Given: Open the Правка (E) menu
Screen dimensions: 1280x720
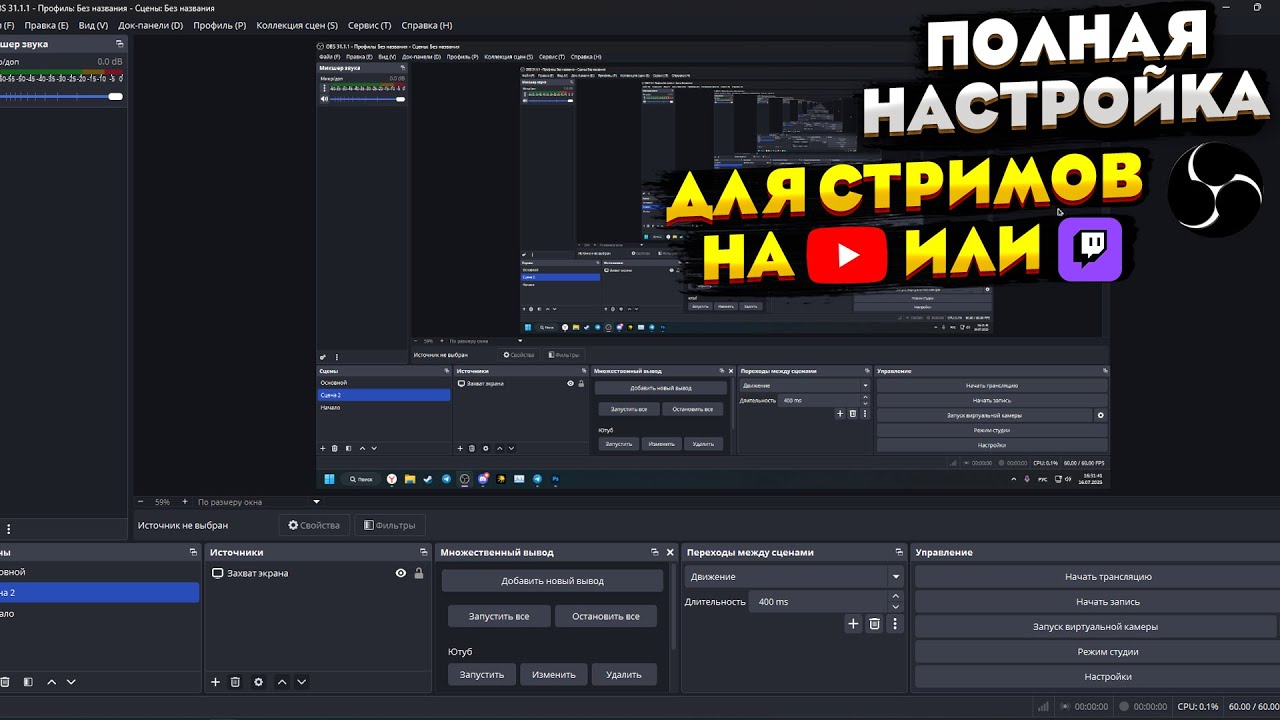Looking at the screenshot, I should tap(46, 25).
